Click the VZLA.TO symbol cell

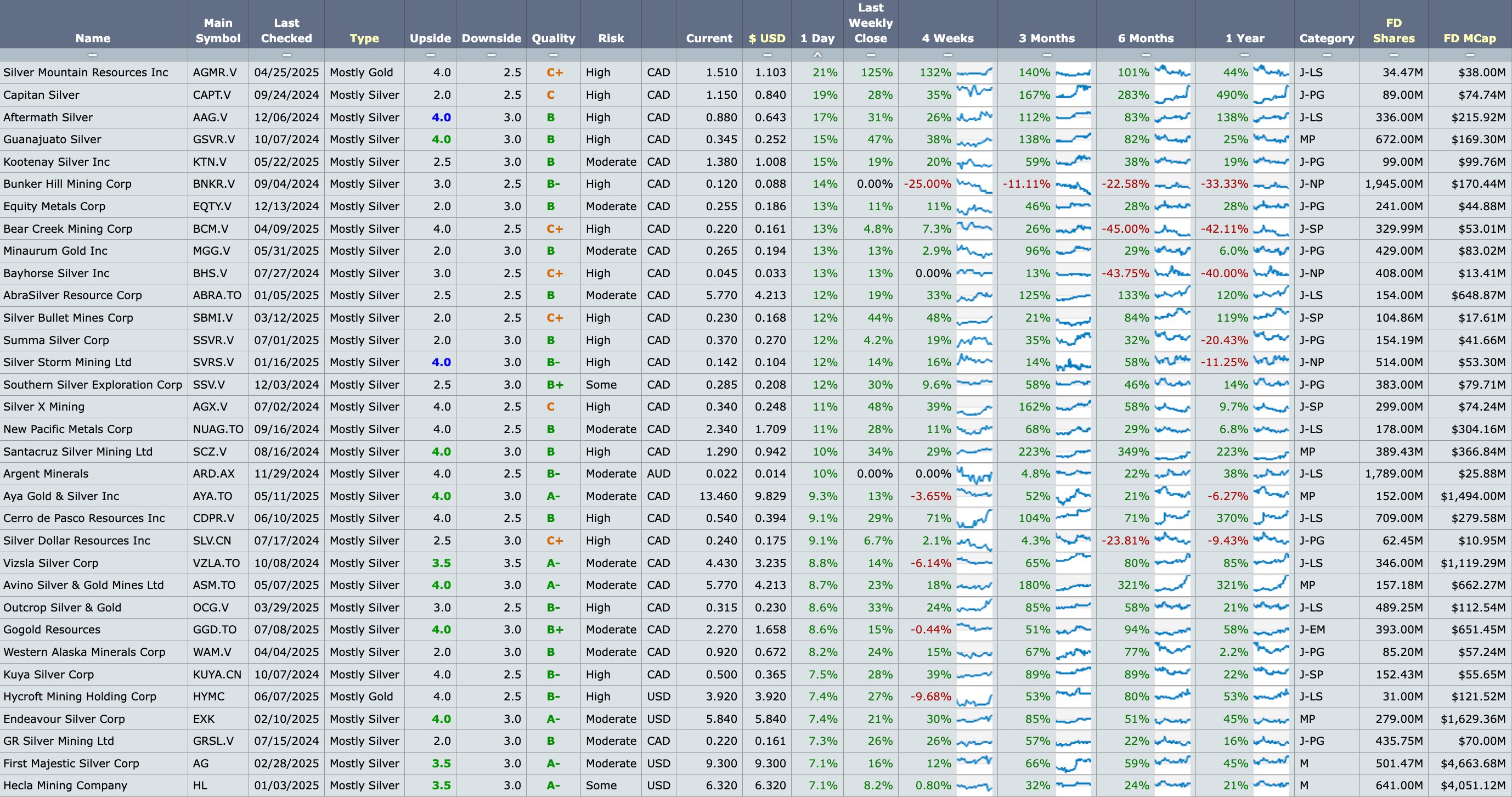point(216,563)
